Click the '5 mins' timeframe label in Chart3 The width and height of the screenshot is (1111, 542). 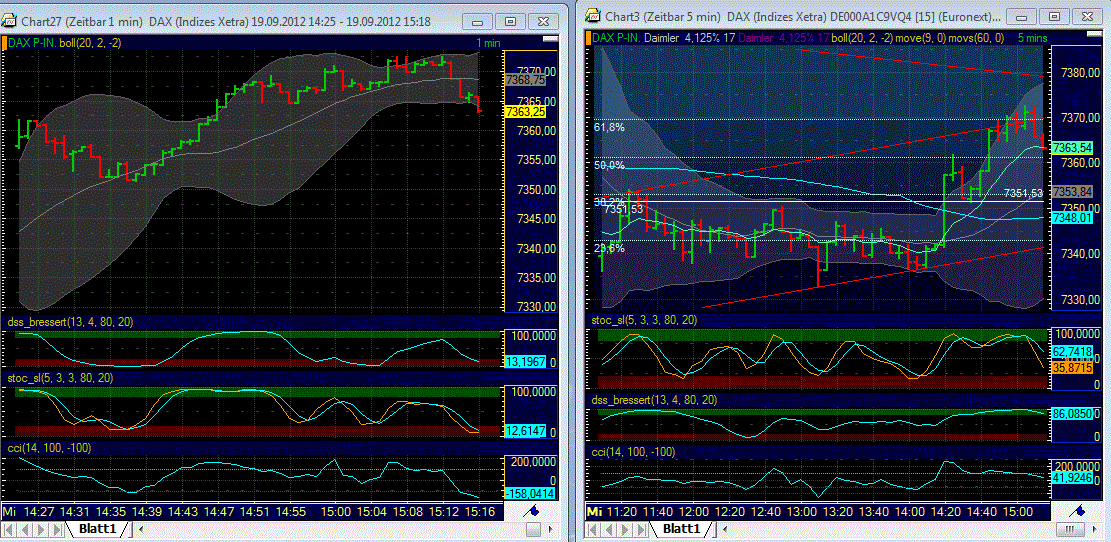1031,38
